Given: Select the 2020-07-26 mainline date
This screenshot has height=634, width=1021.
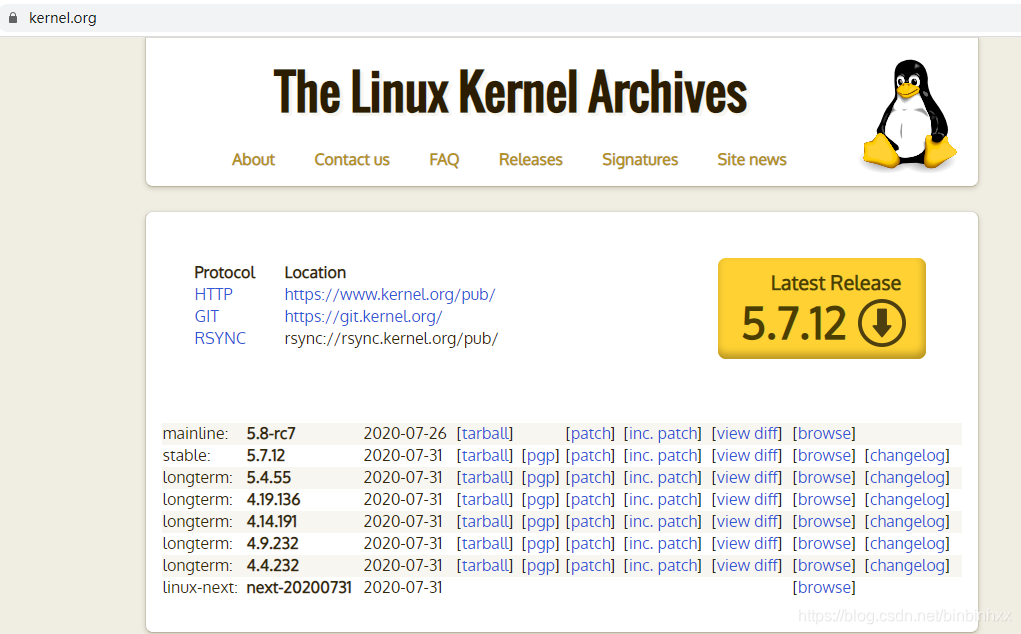Looking at the screenshot, I should [x=405, y=434].
